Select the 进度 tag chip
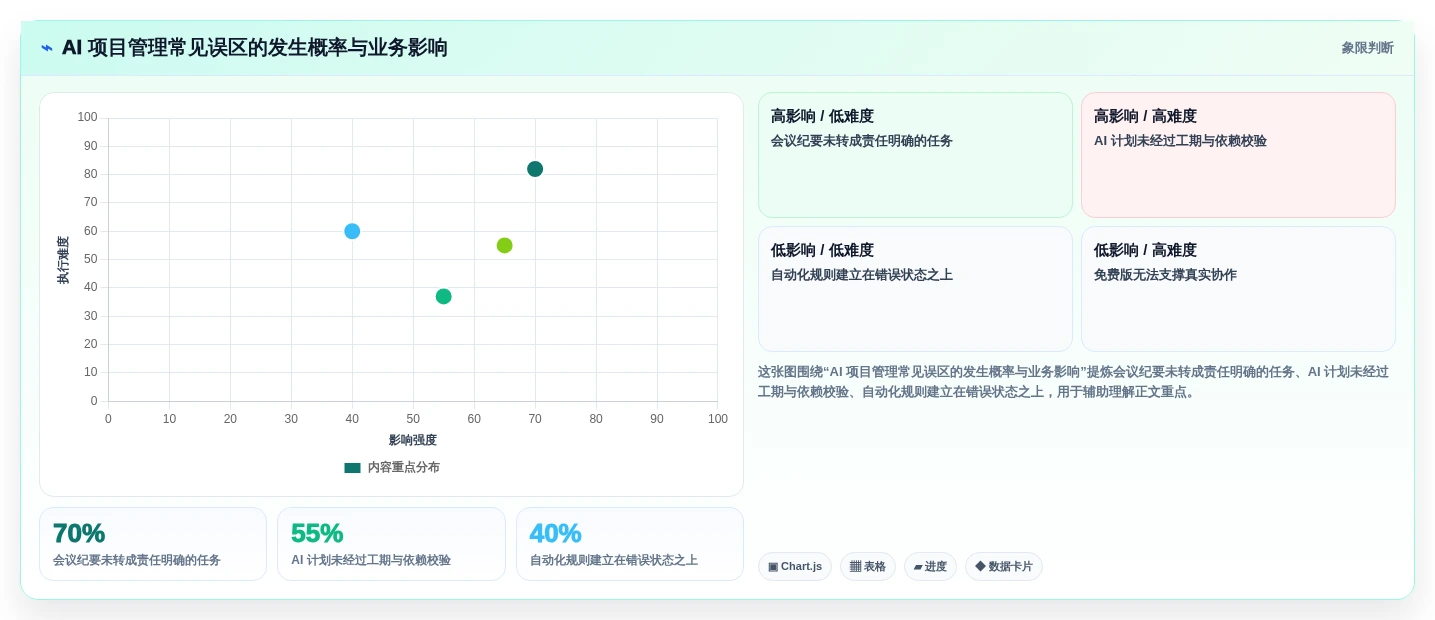 [930, 567]
